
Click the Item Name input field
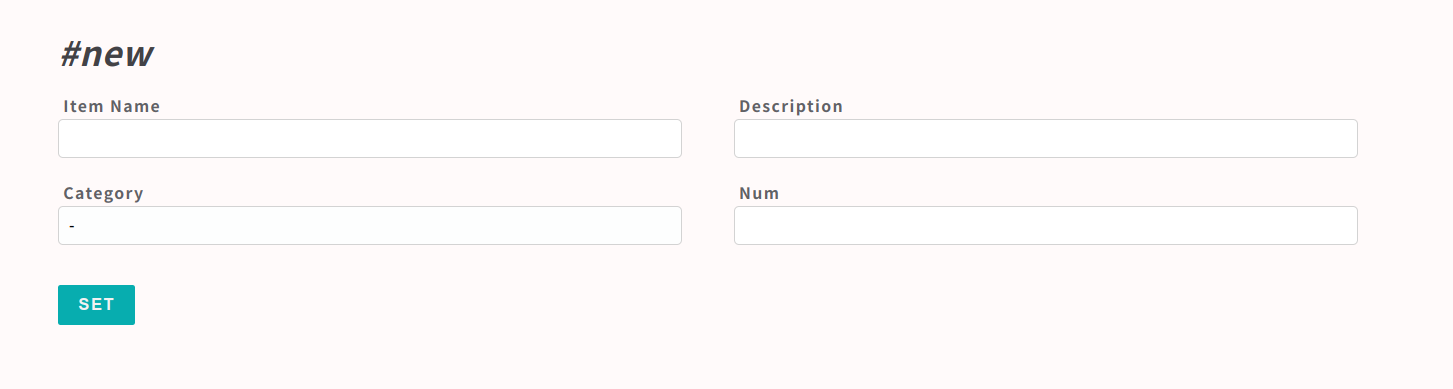coord(370,139)
